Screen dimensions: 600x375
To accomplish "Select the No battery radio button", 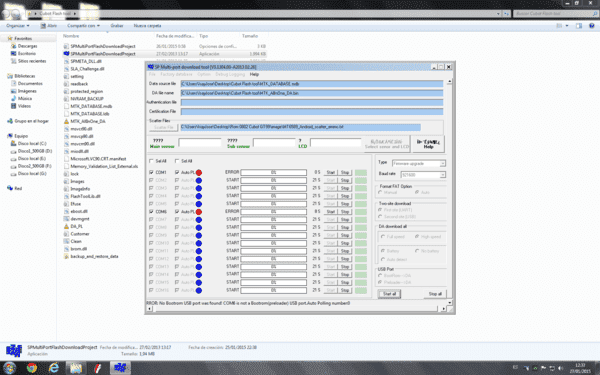I will pos(417,251).
